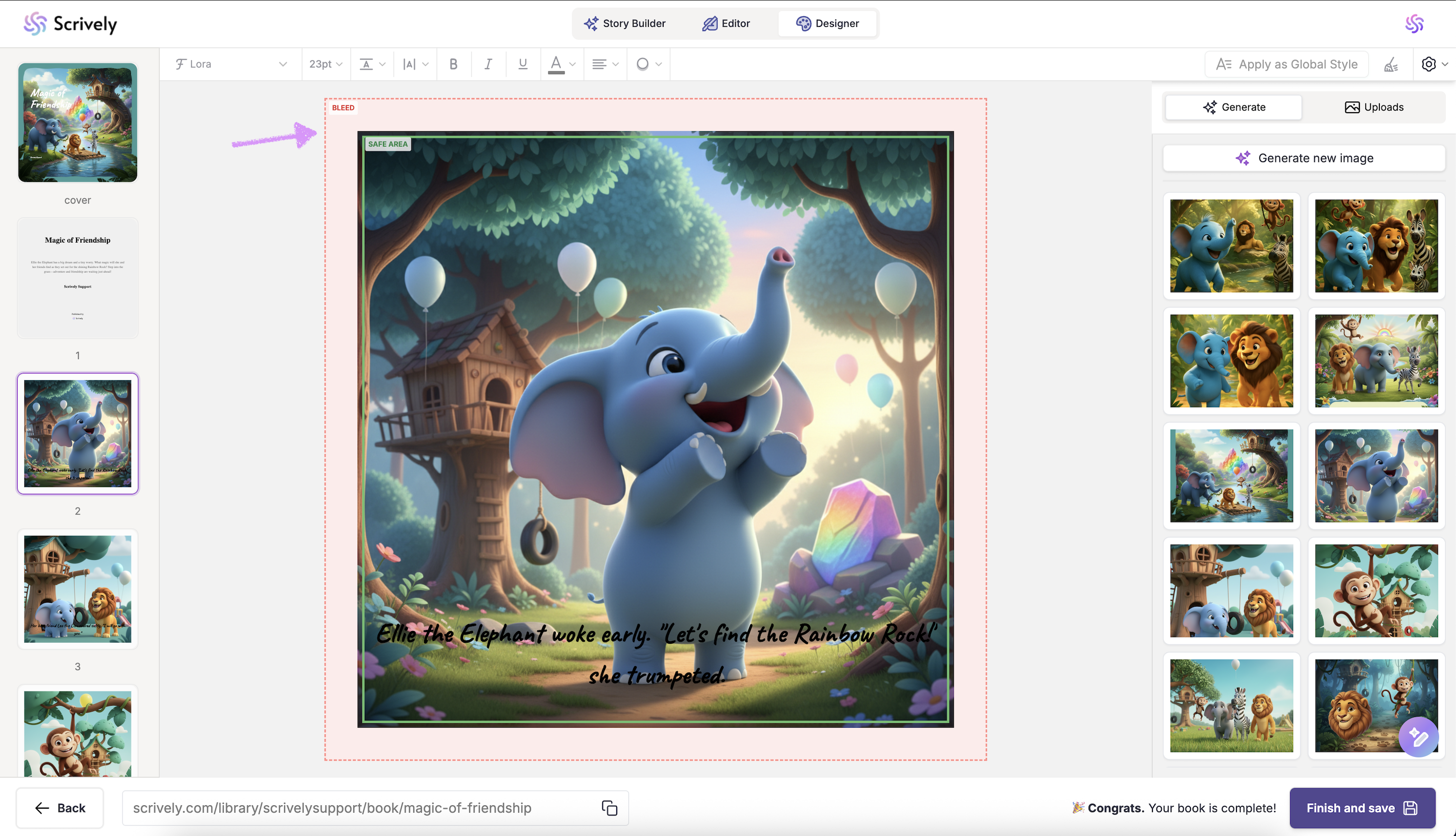Switch to the Story Builder tab
Image resolution: width=1456 pixels, height=836 pixels.
click(625, 23)
